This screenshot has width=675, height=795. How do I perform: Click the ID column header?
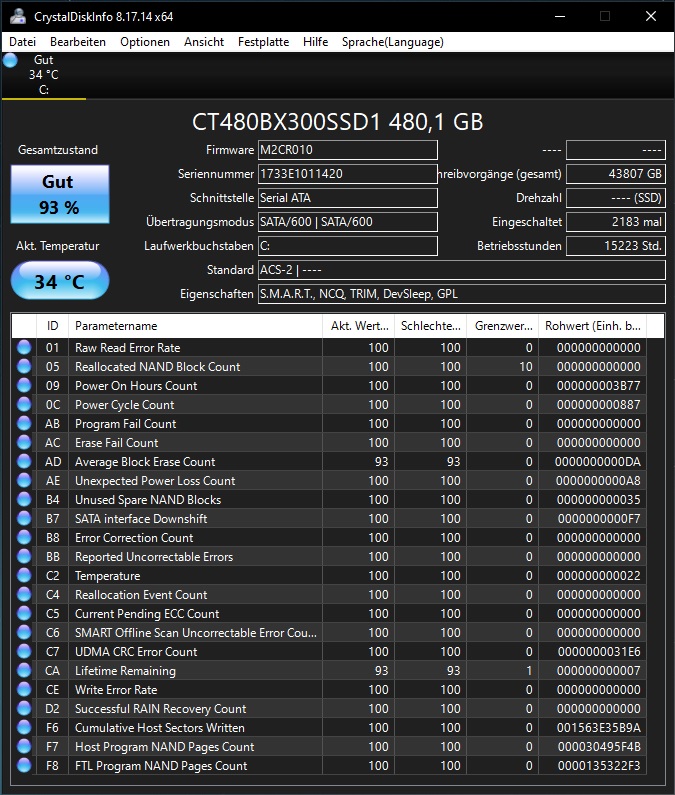[x=52, y=326]
